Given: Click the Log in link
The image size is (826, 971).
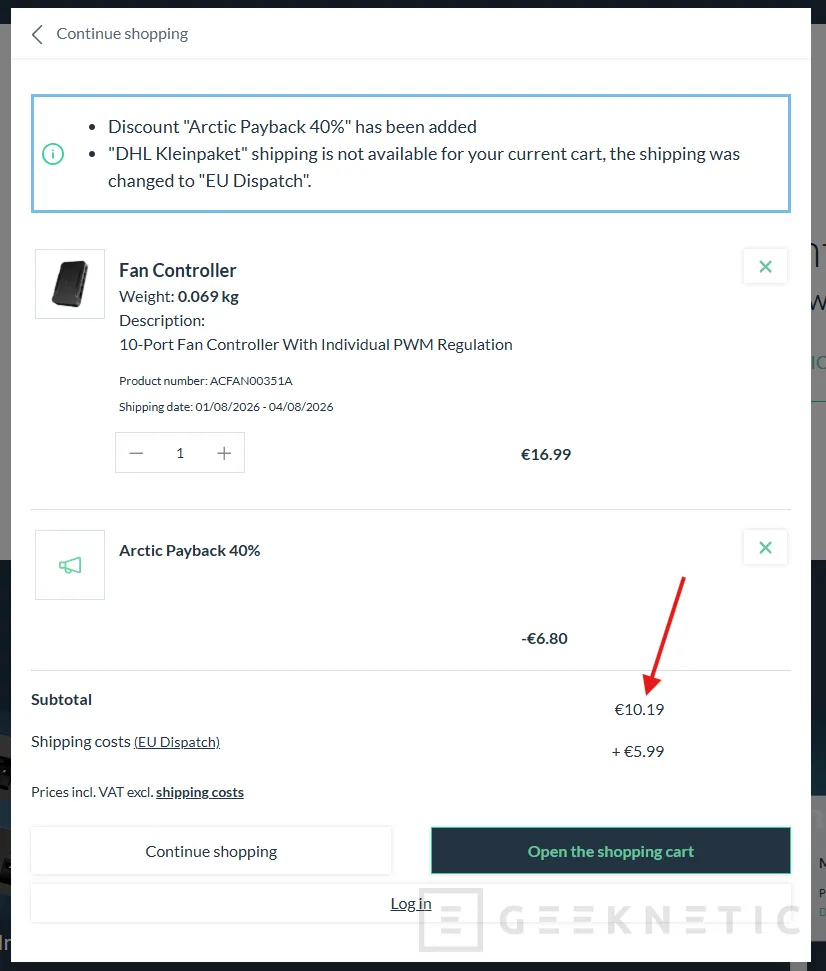Looking at the screenshot, I should click(411, 904).
